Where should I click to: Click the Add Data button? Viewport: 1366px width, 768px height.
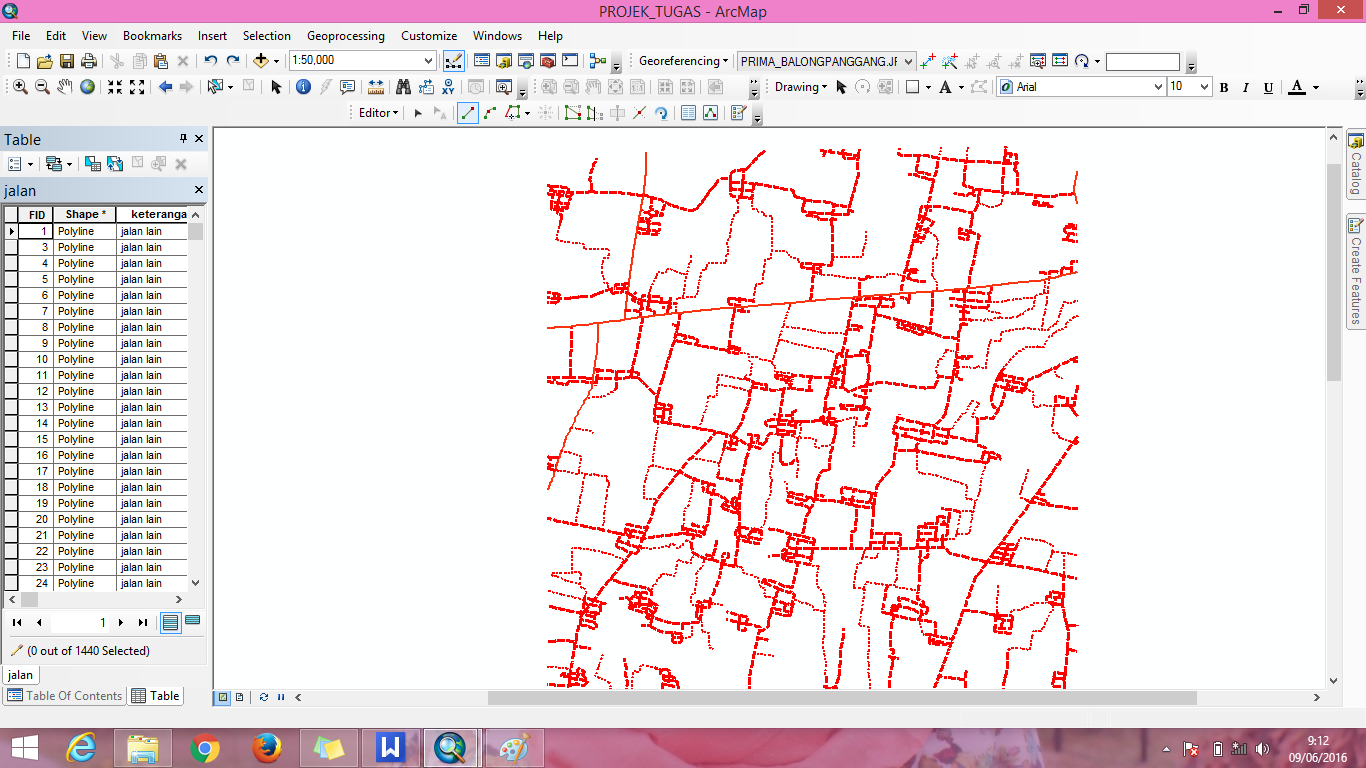pyautogui.click(x=261, y=61)
